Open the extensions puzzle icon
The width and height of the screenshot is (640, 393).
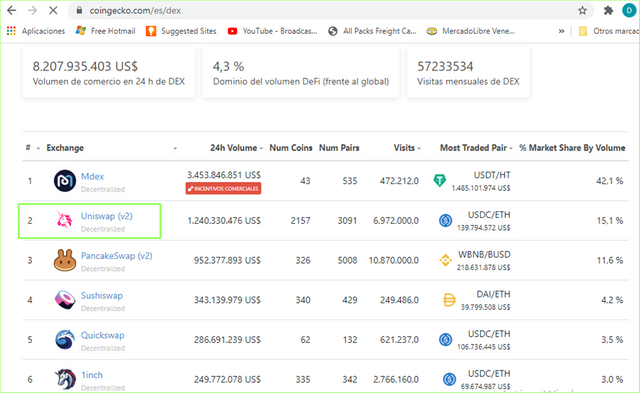tap(608, 11)
